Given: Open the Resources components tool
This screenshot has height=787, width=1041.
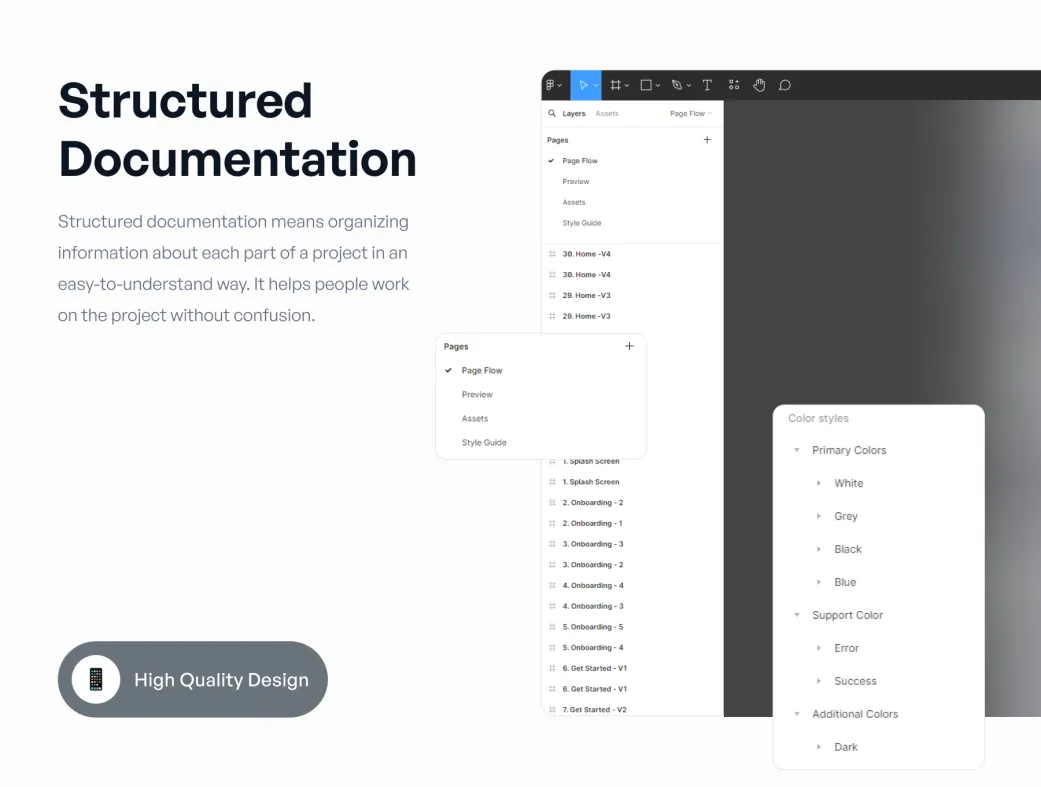Looking at the screenshot, I should (x=734, y=85).
